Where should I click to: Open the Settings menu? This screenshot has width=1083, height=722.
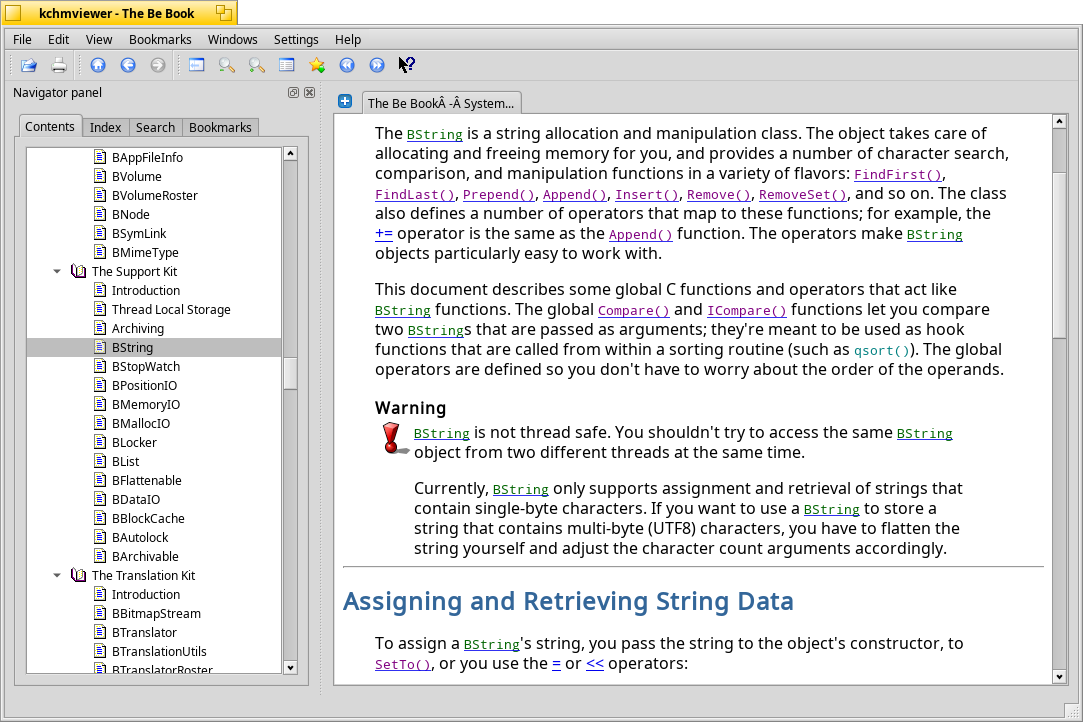point(296,39)
